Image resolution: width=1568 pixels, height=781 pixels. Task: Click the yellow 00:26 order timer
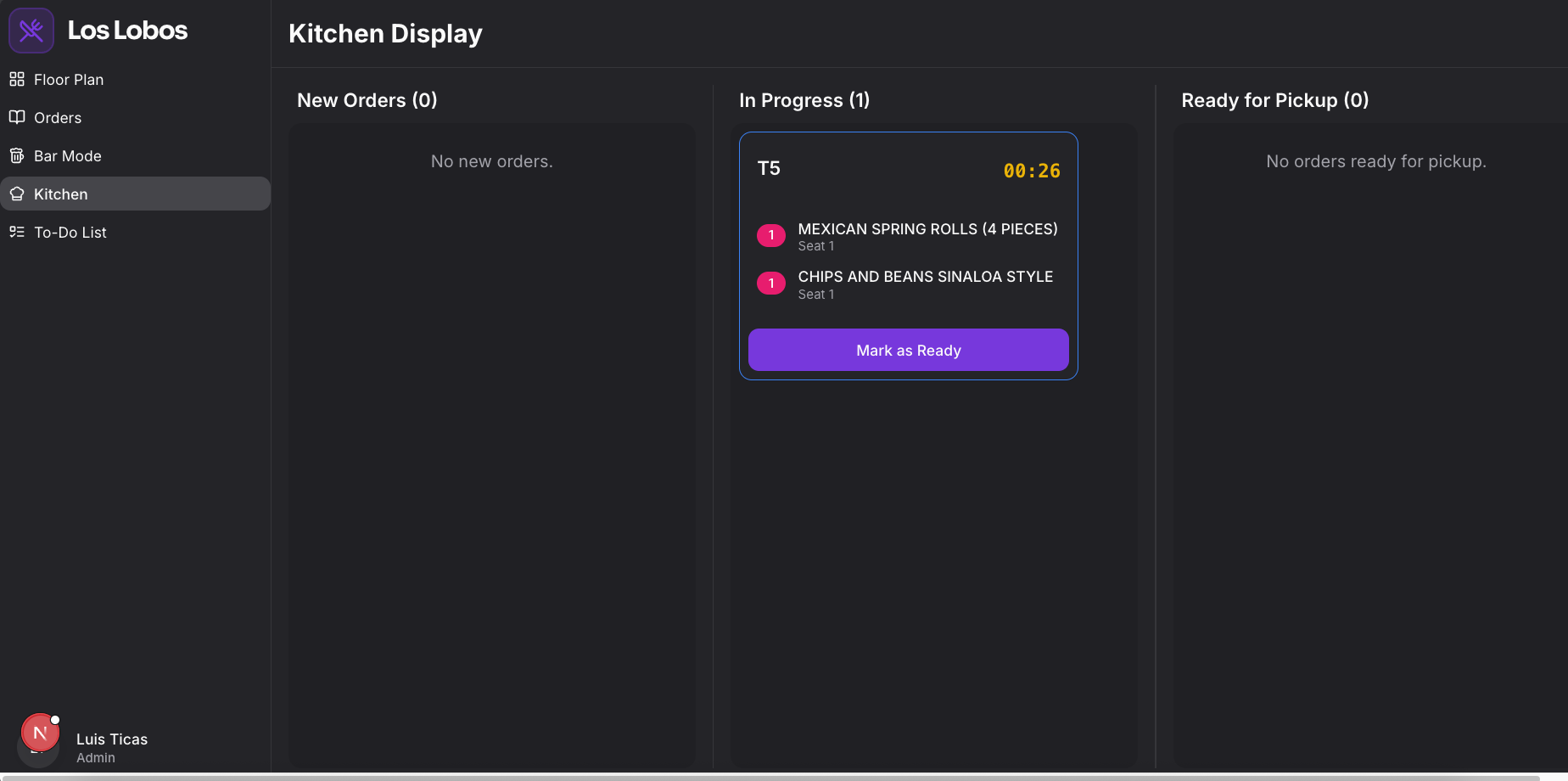click(x=1031, y=171)
